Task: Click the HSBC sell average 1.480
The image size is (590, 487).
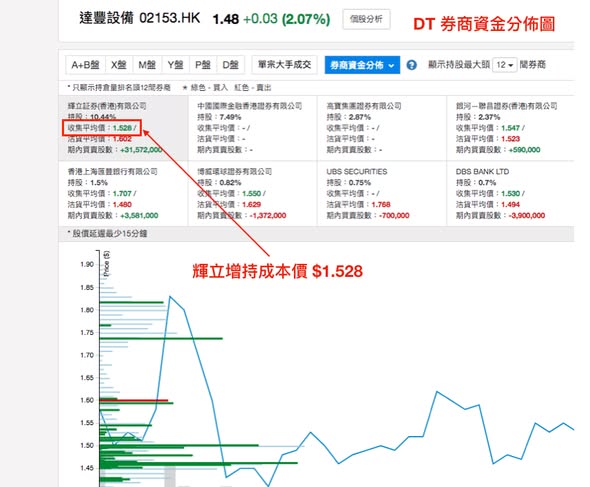Action: coord(122,204)
